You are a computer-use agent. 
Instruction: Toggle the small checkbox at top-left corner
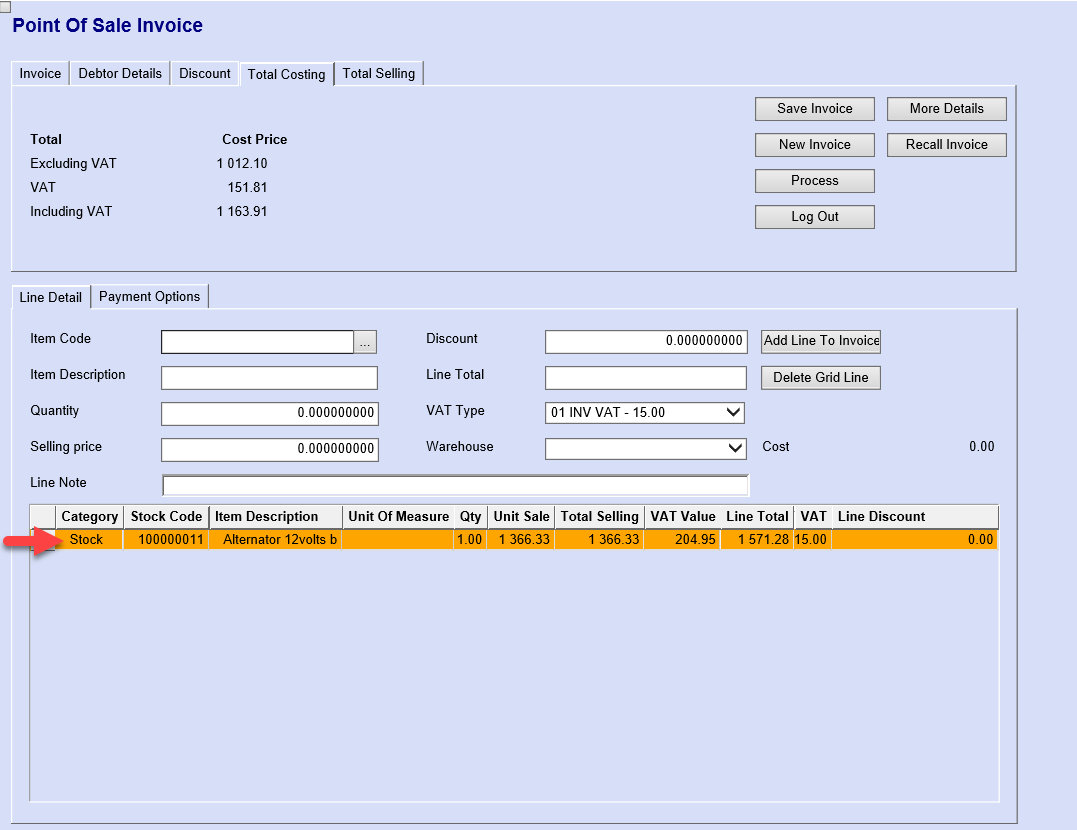point(5,6)
